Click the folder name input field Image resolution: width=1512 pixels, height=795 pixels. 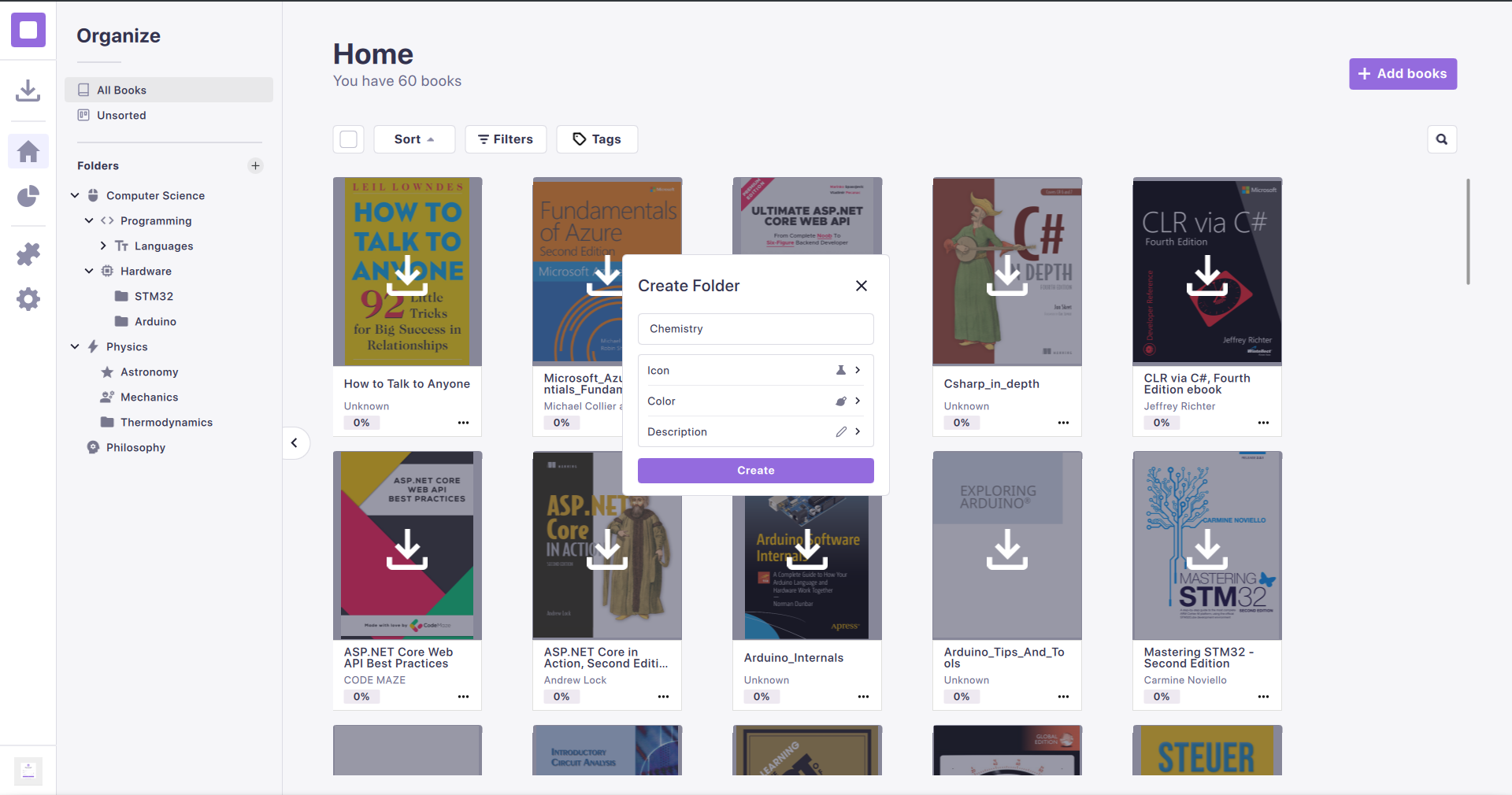pyautogui.click(x=754, y=328)
